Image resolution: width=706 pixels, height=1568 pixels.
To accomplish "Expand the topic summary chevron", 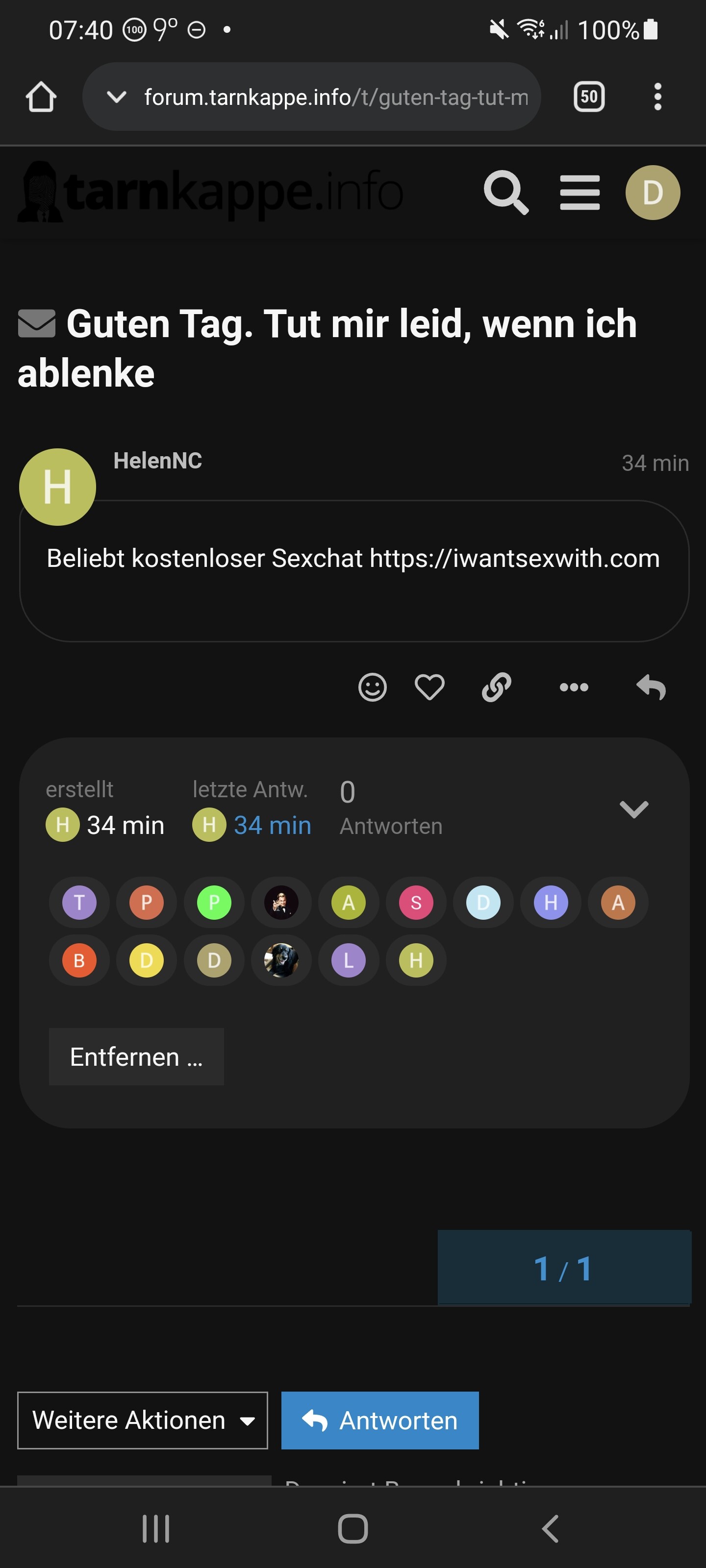I will pyautogui.click(x=633, y=809).
